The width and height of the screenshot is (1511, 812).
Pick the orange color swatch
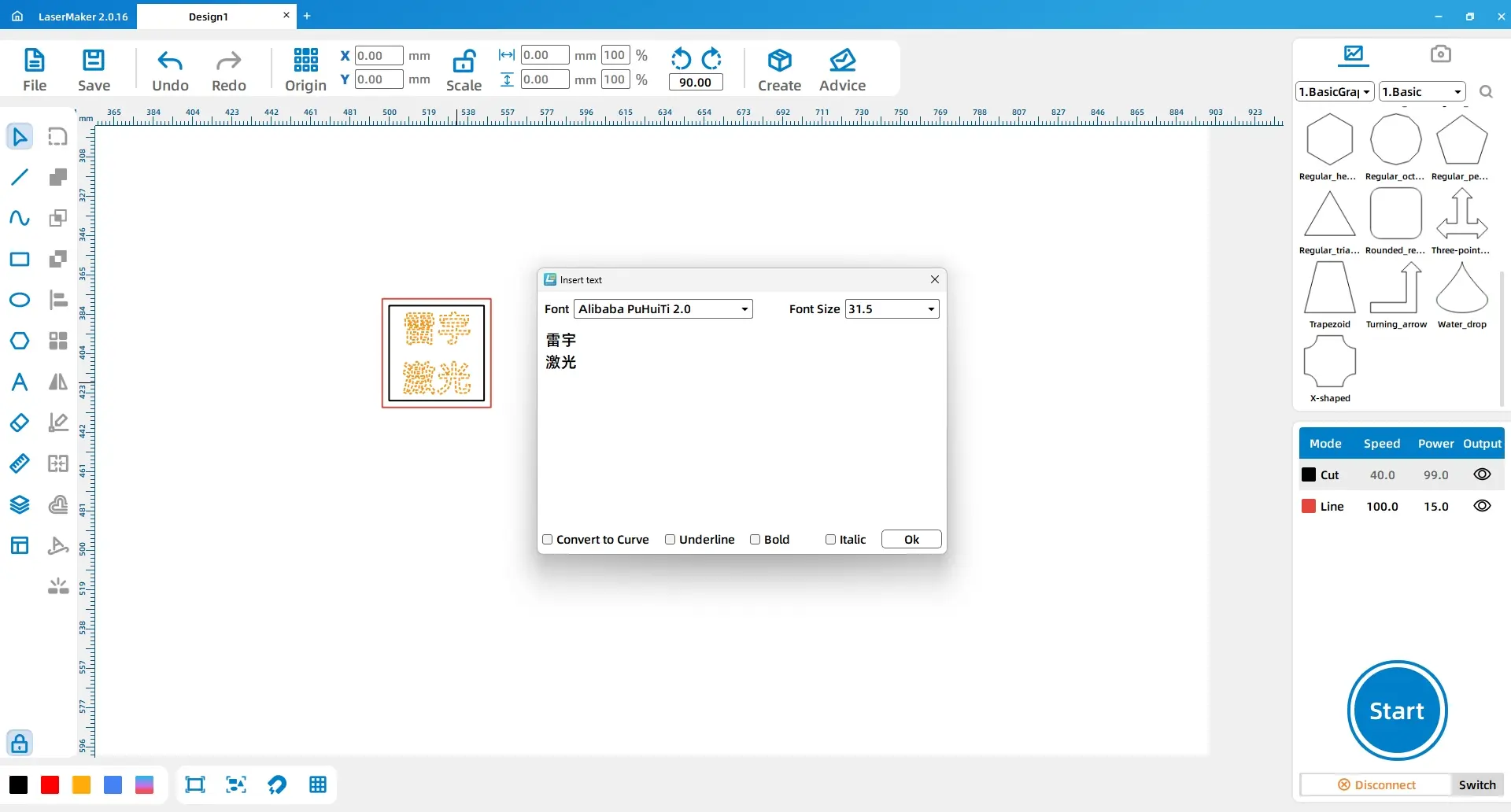pyautogui.click(x=81, y=784)
